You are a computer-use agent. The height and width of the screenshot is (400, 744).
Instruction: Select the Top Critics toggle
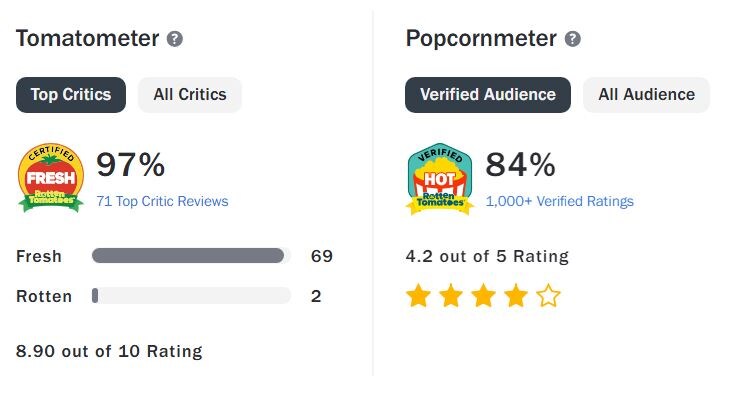click(x=71, y=95)
